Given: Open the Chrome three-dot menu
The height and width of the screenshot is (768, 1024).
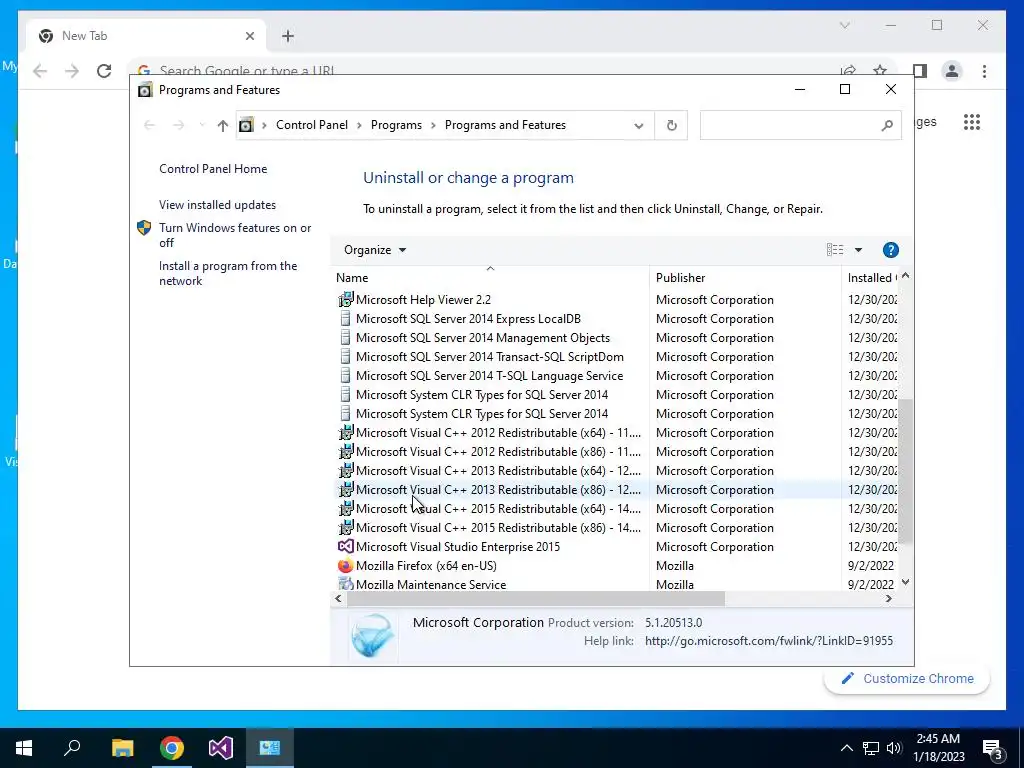Looking at the screenshot, I should coord(984,71).
